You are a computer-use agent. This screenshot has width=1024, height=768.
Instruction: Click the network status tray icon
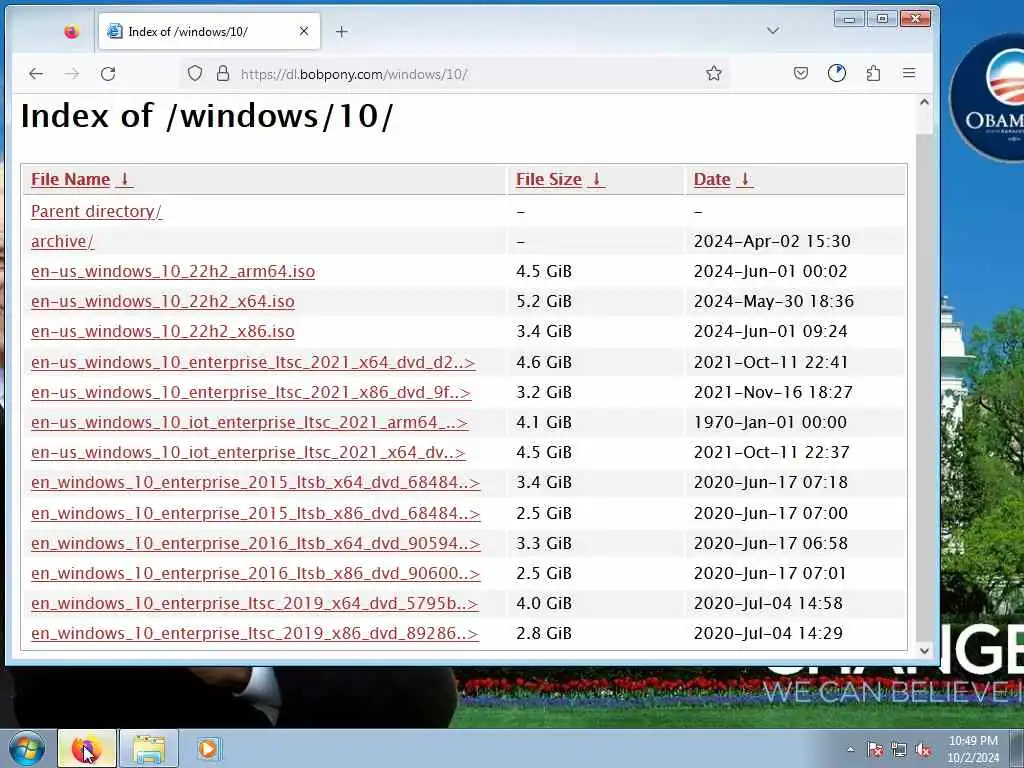click(899, 749)
